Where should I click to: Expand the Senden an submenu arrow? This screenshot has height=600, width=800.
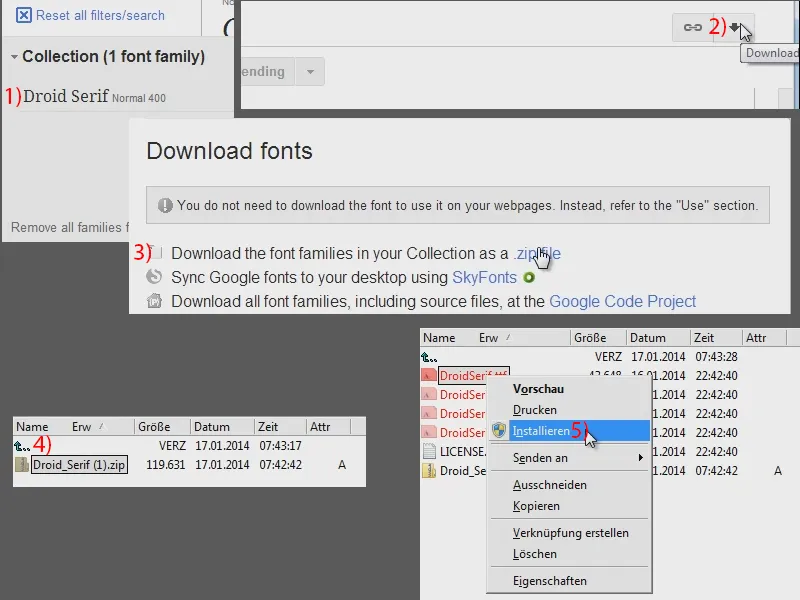pyautogui.click(x=640, y=458)
